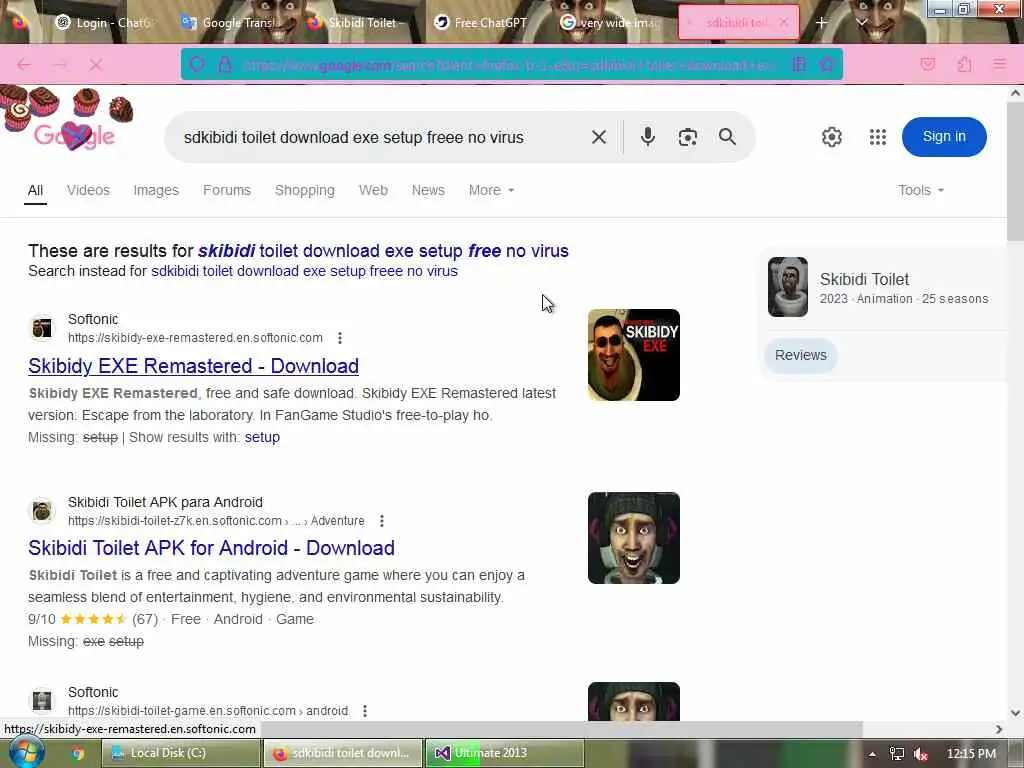The width and height of the screenshot is (1024, 768).
Task: Click the muted volume tray icon
Action: (x=921, y=754)
